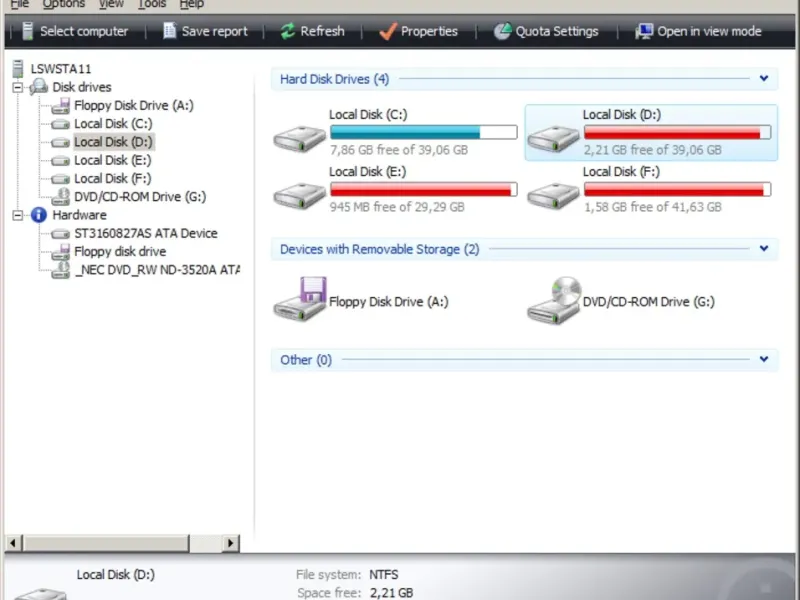This screenshot has height=600, width=800.
Task: Collapse the Disk drives tree node
Action: [18, 87]
